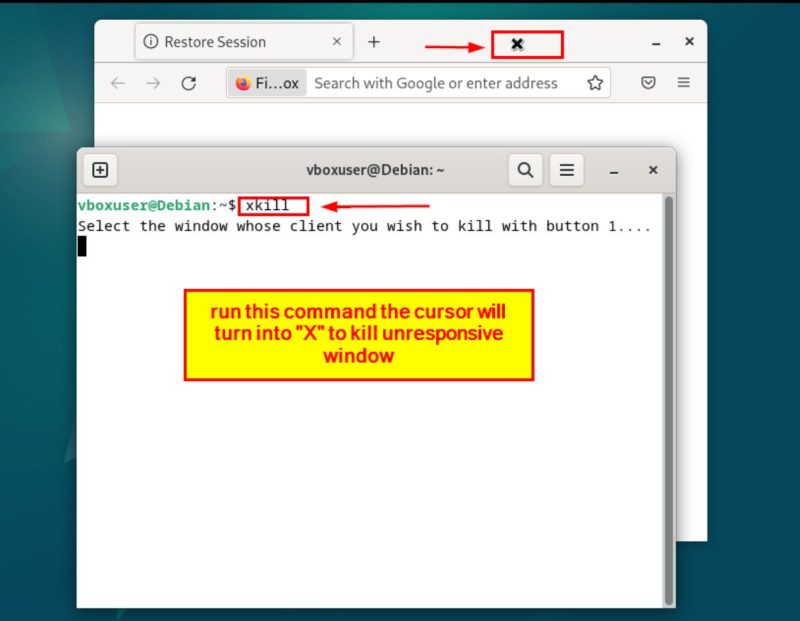Viewport: 800px width, 621px height.
Task: Click the back navigation arrow in Firefox
Action: tap(117, 83)
